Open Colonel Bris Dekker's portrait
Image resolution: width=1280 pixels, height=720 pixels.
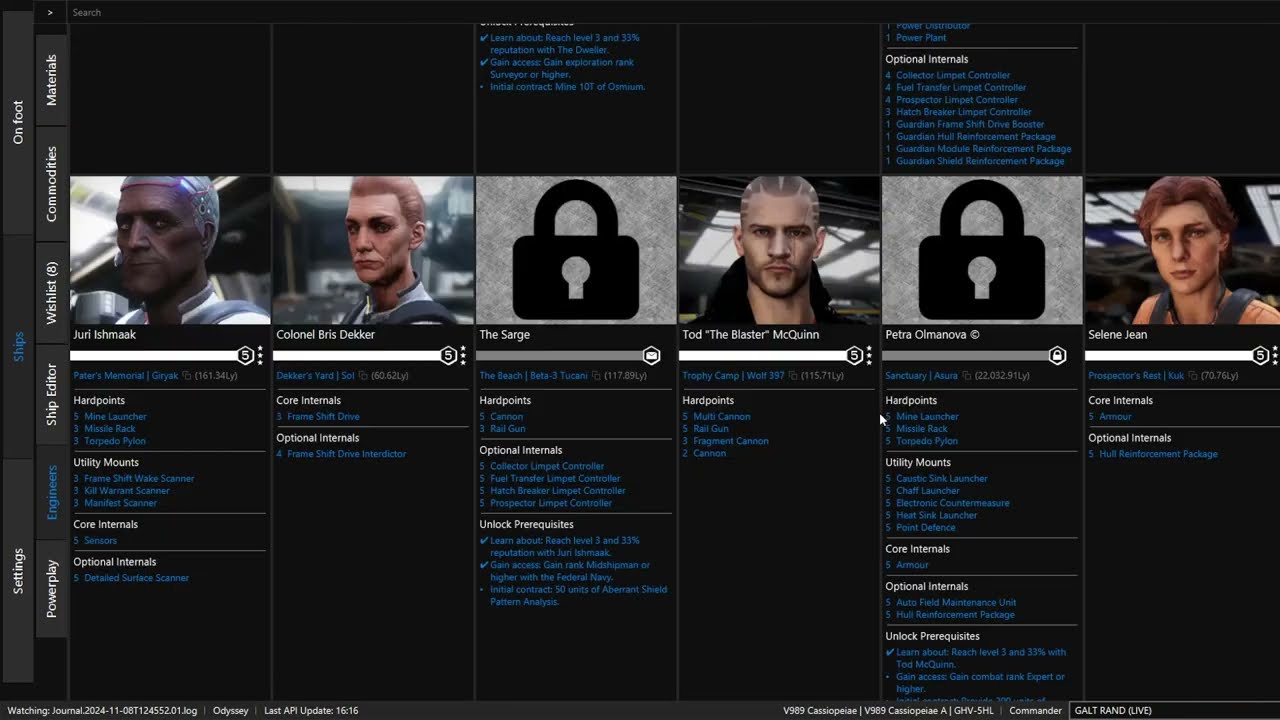pyautogui.click(x=373, y=250)
